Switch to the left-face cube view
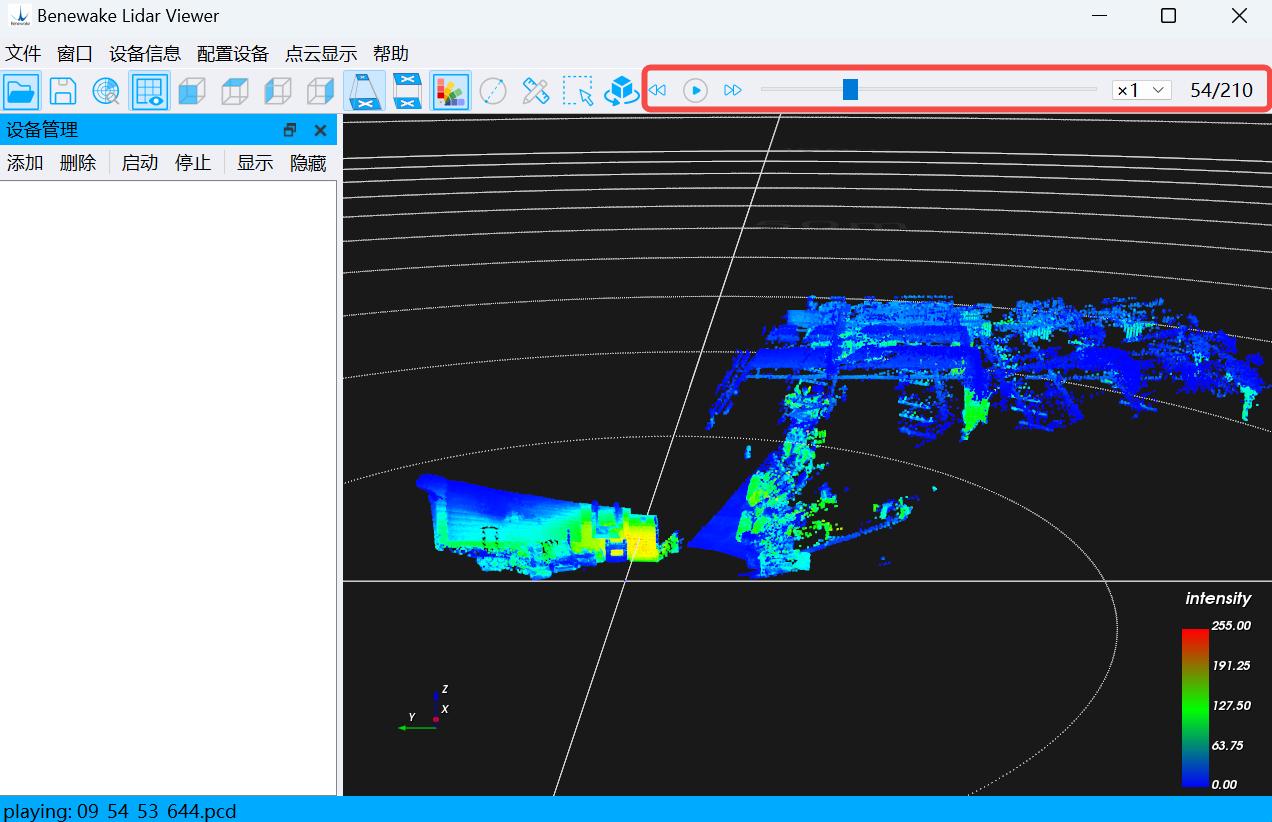This screenshot has height=822, width=1272. (278, 91)
